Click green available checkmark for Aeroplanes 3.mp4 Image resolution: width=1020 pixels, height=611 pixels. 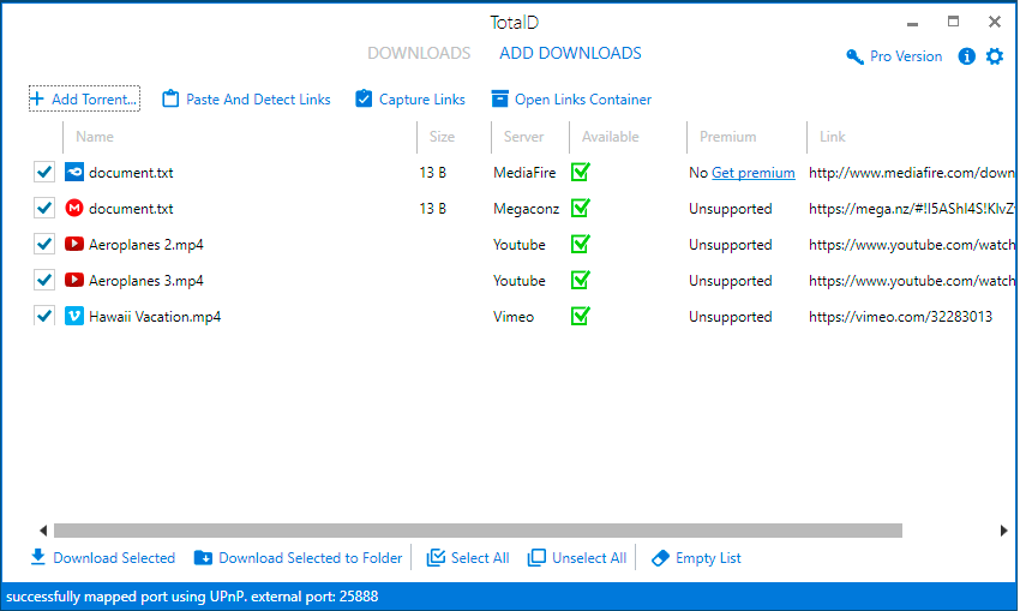click(x=580, y=279)
